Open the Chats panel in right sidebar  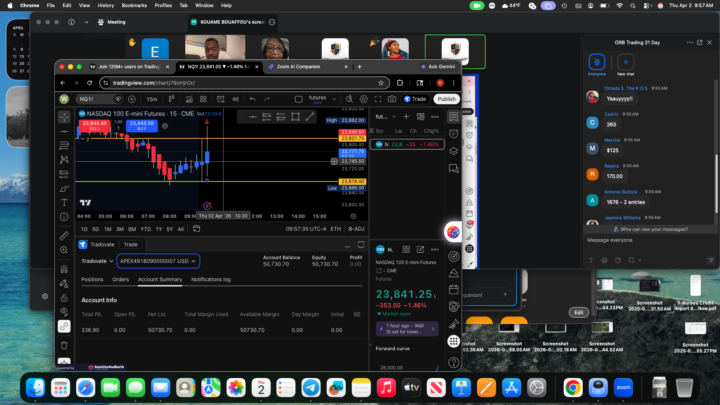pyautogui.click(x=454, y=169)
